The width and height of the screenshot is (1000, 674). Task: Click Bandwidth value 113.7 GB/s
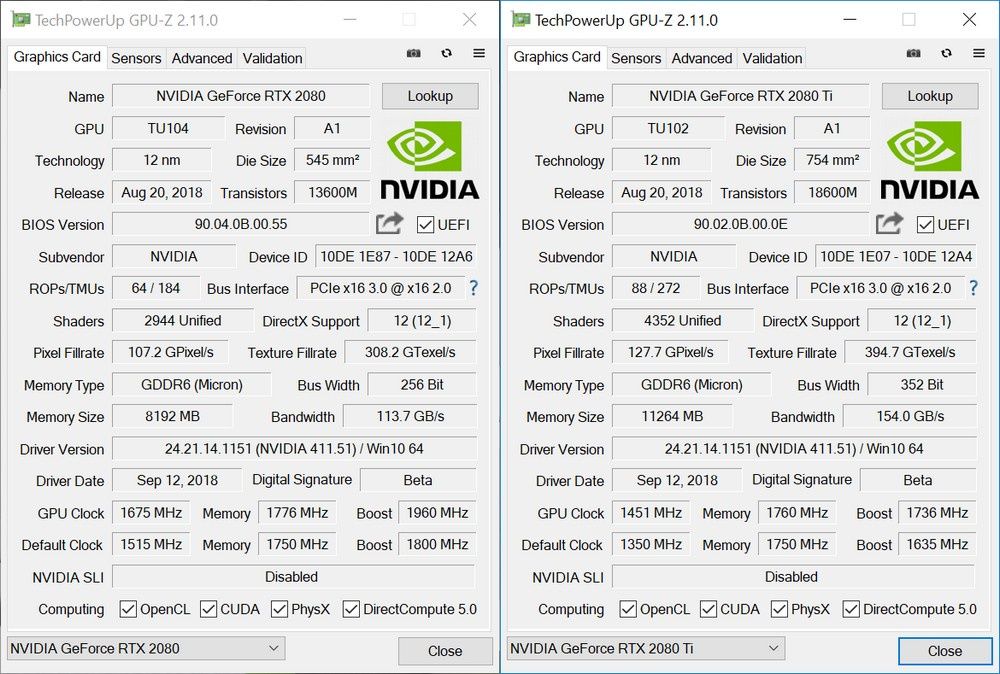pyautogui.click(x=410, y=416)
